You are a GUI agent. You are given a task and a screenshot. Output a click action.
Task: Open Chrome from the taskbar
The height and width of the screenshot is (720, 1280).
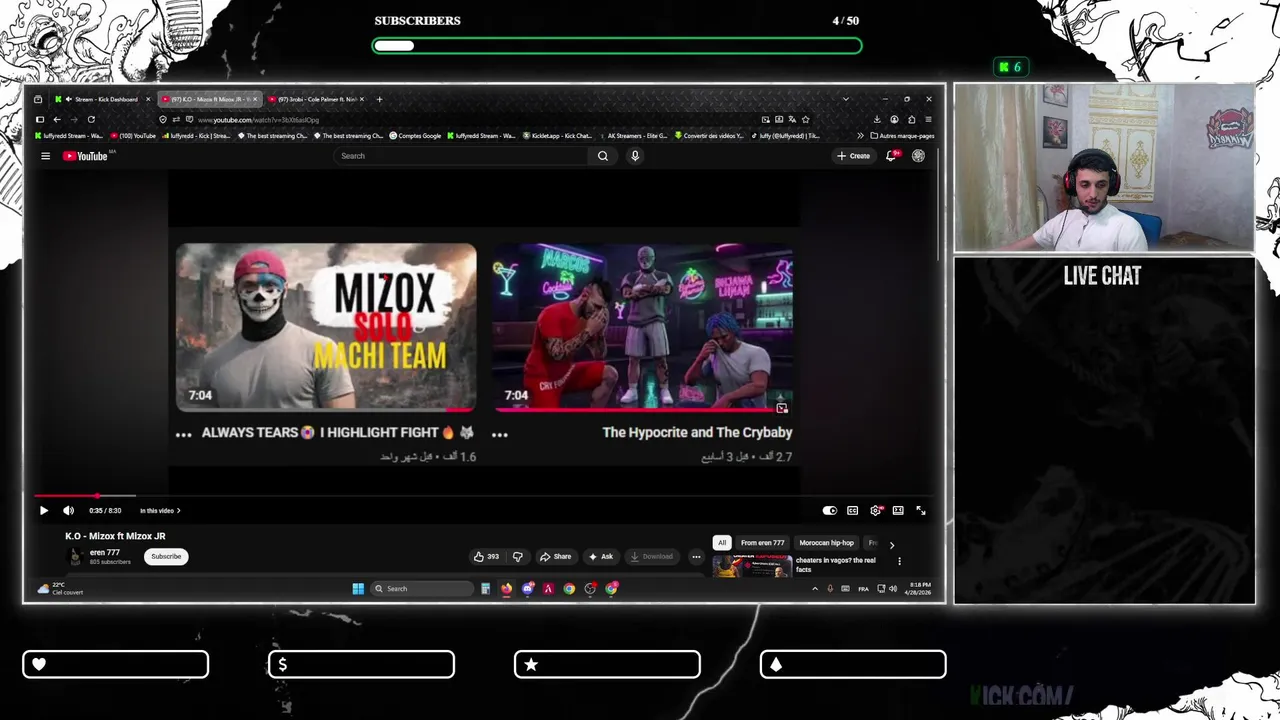(x=569, y=589)
